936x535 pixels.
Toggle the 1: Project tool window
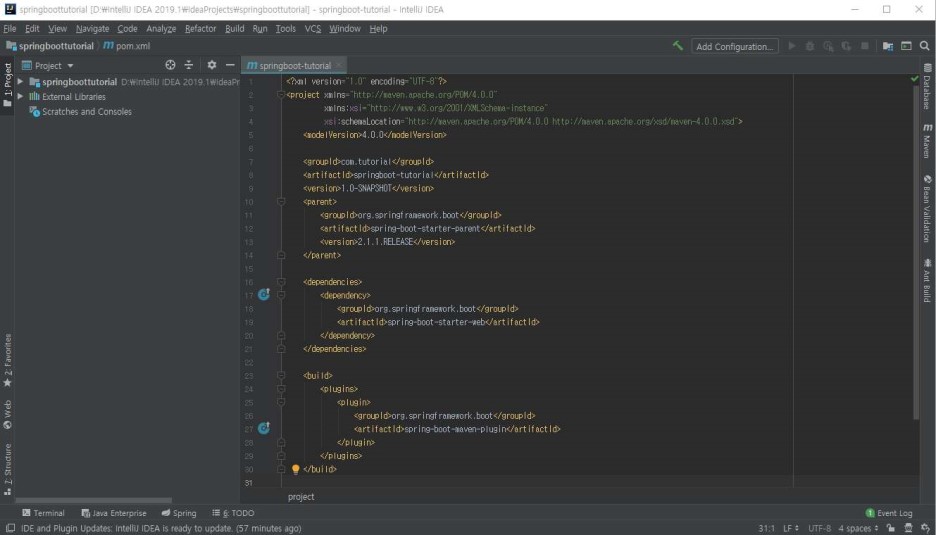7,84
